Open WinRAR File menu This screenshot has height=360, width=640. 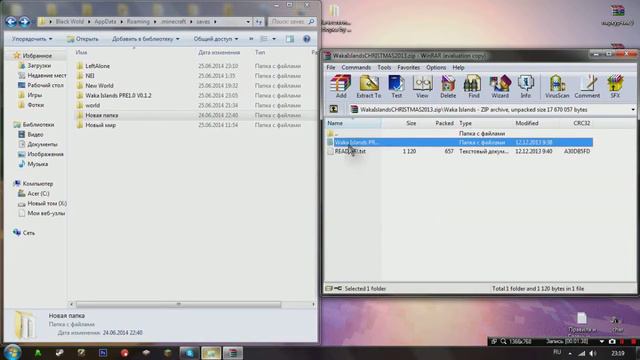pyautogui.click(x=331, y=67)
